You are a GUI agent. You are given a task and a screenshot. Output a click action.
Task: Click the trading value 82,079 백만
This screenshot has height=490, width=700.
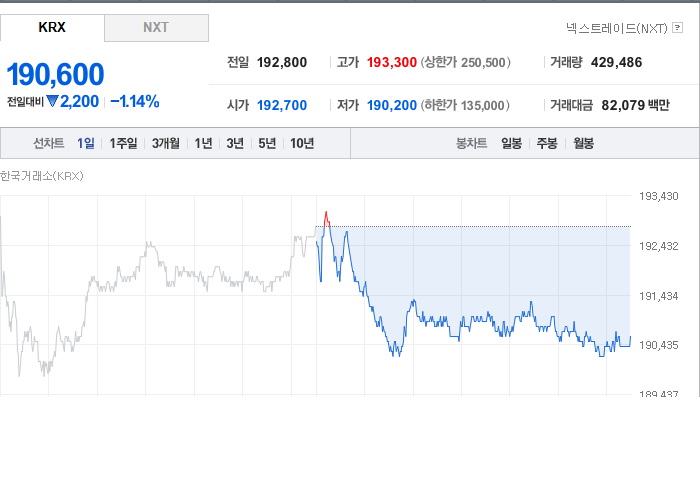pos(635,105)
